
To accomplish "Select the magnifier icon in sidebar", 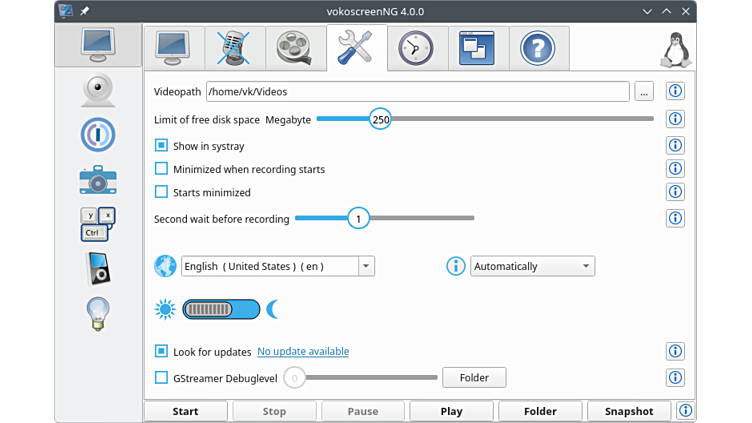I will 98,134.
